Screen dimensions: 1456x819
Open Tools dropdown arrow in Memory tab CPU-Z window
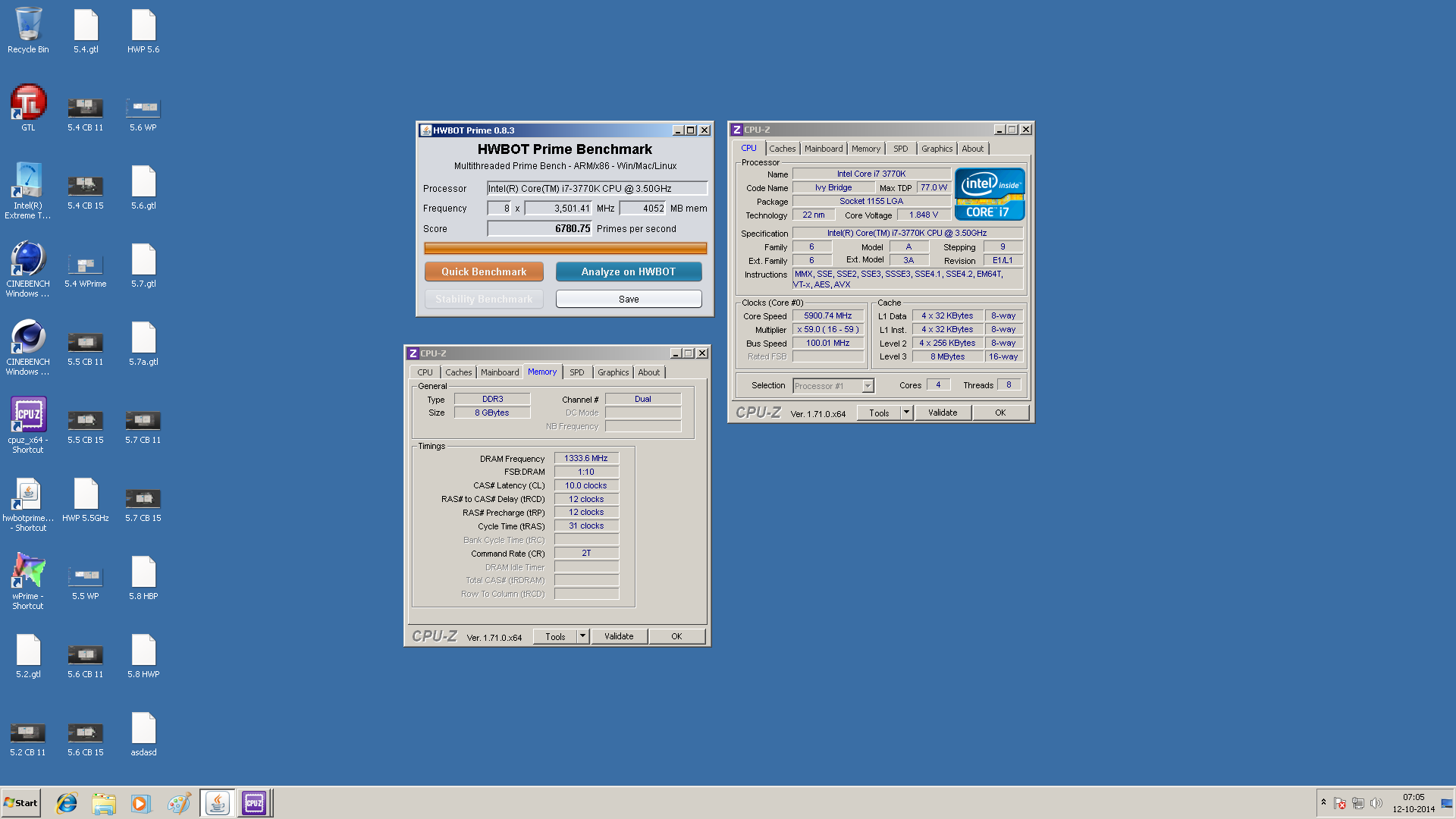pyautogui.click(x=582, y=636)
